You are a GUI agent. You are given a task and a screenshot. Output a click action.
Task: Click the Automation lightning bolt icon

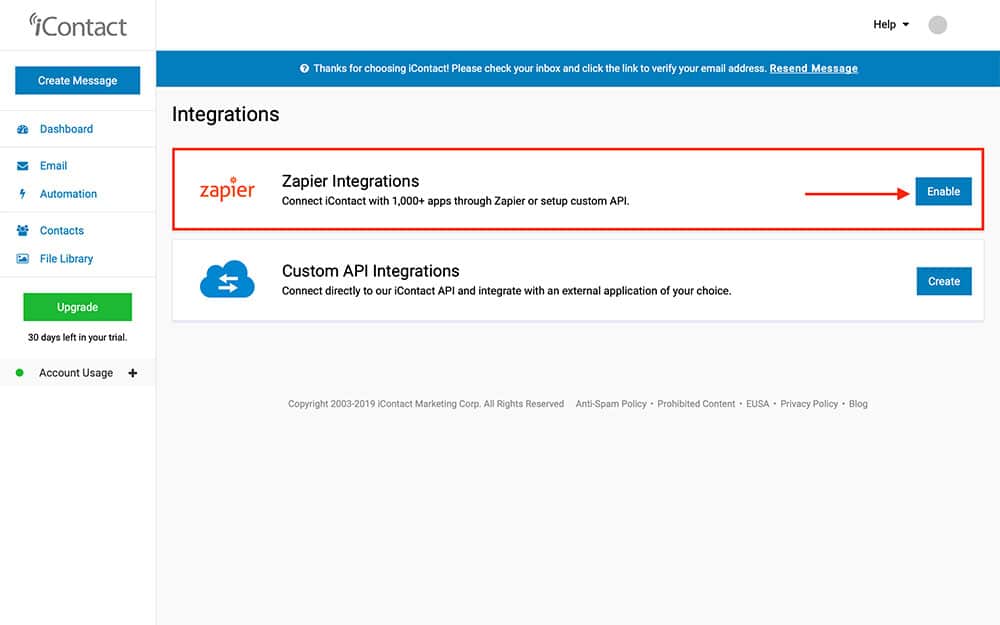[x=22, y=194]
